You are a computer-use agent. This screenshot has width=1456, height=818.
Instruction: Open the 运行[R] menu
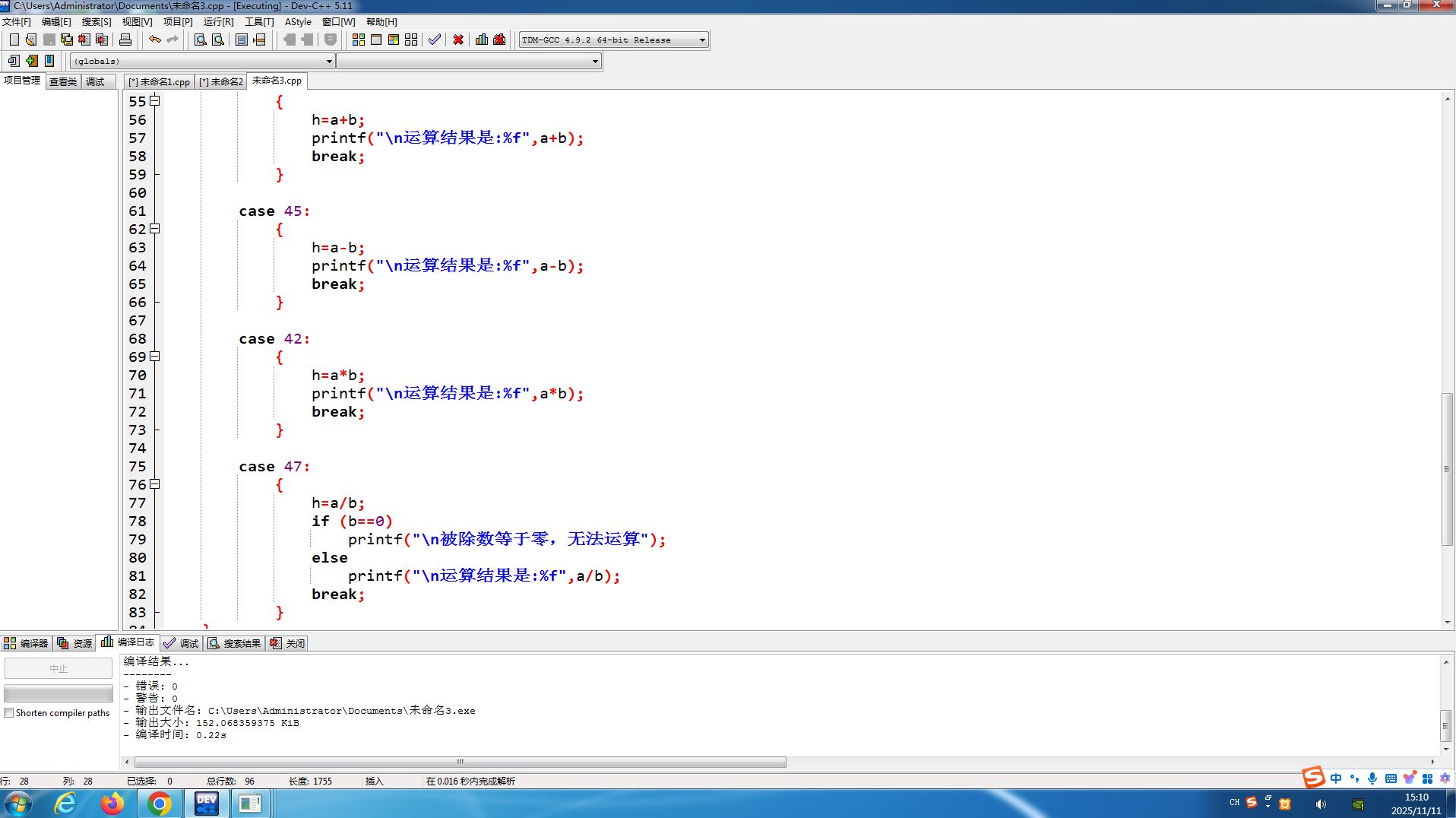coord(219,22)
